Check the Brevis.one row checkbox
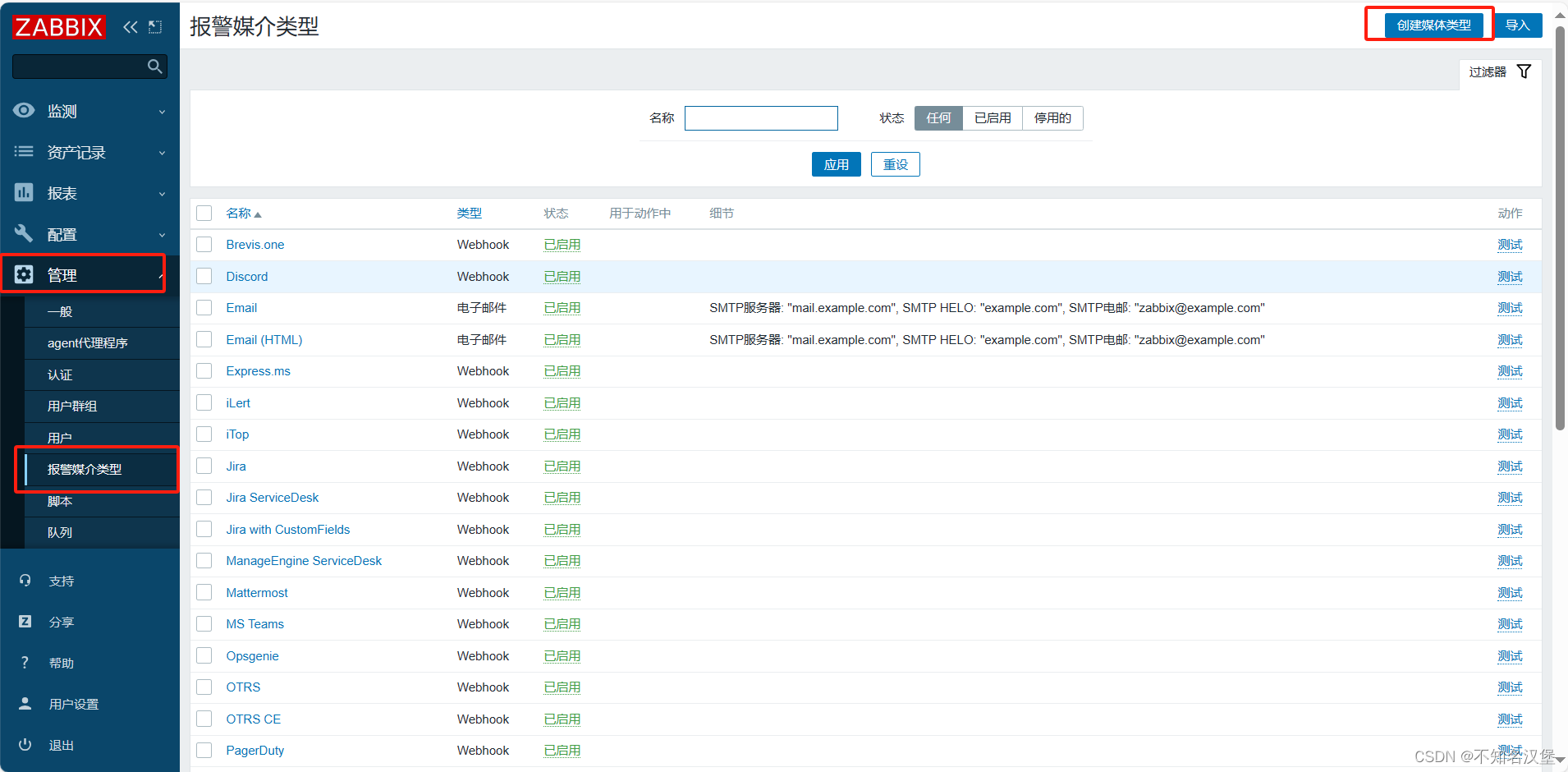1568x772 pixels. [x=204, y=245]
